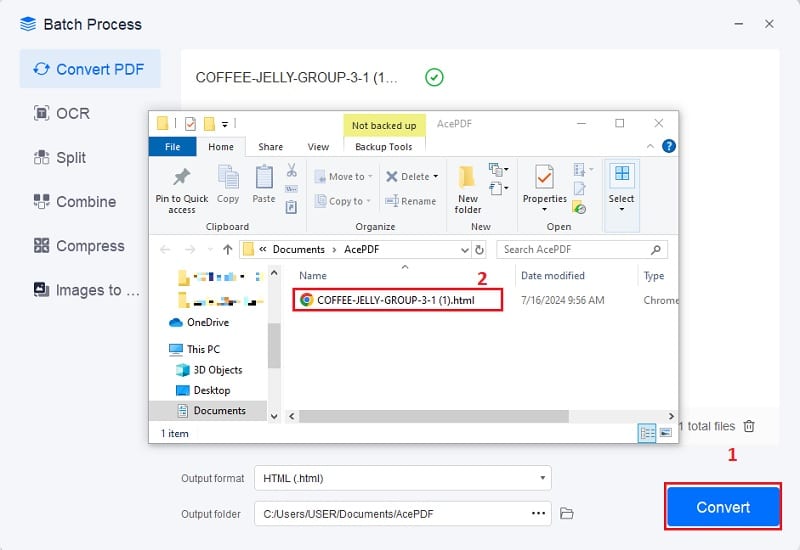Select OneDrive in navigation pane

coord(198,322)
